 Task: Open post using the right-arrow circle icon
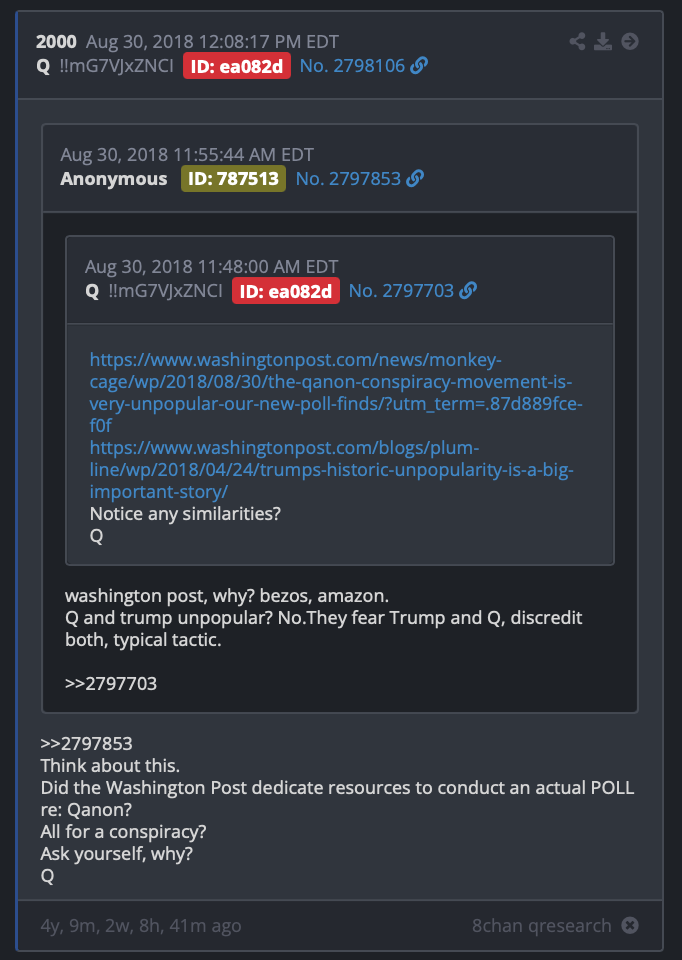tap(629, 42)
